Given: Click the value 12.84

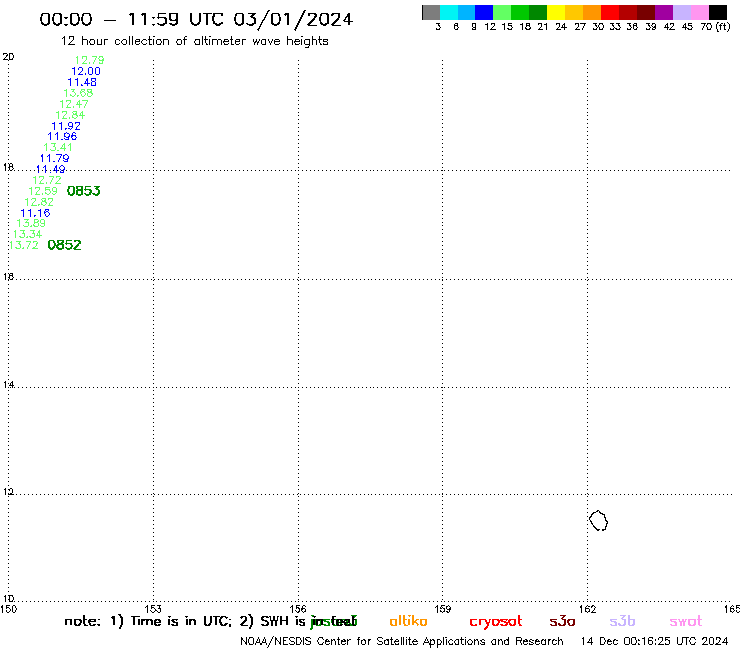Looking at the screenshot, I should click(70, 115).
